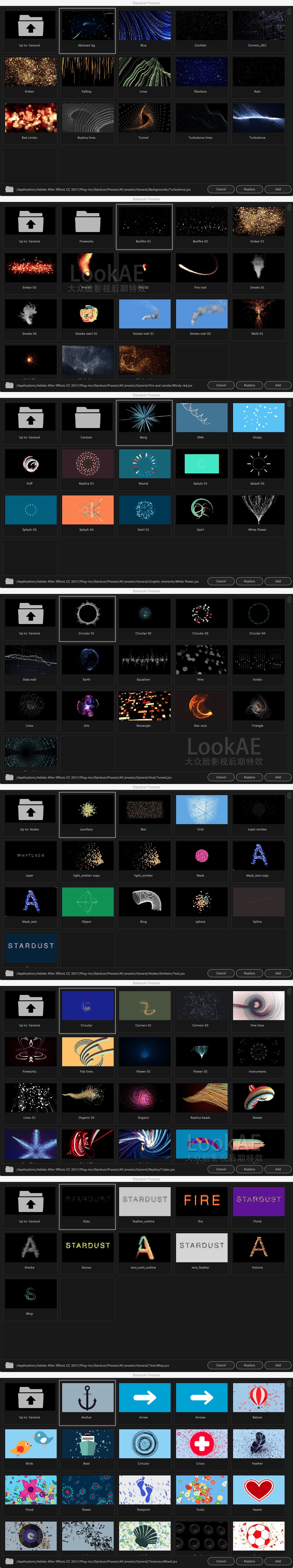This screenshot has height=1568, width=293.
Task: Click Up to General icon in Textures dialog
Action: (30, 1398)
